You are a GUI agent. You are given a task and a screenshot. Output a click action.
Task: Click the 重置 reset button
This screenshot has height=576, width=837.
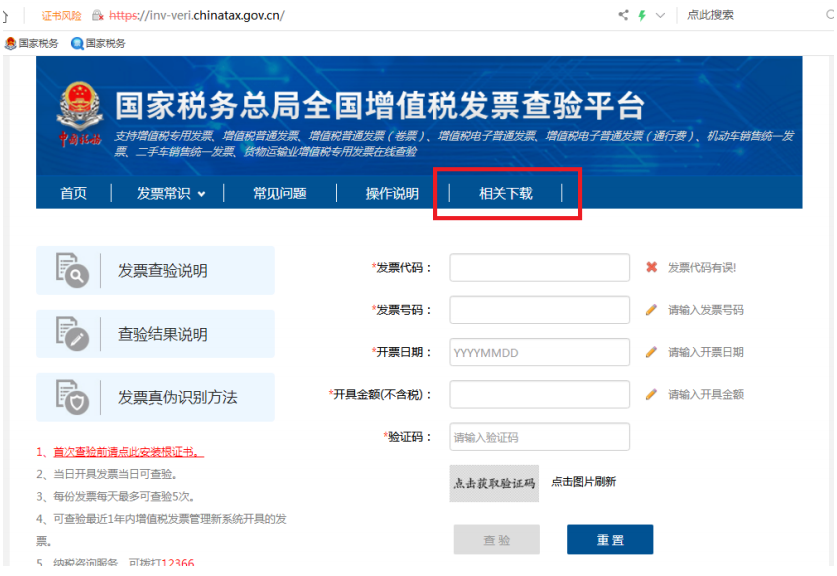(610, 540)
